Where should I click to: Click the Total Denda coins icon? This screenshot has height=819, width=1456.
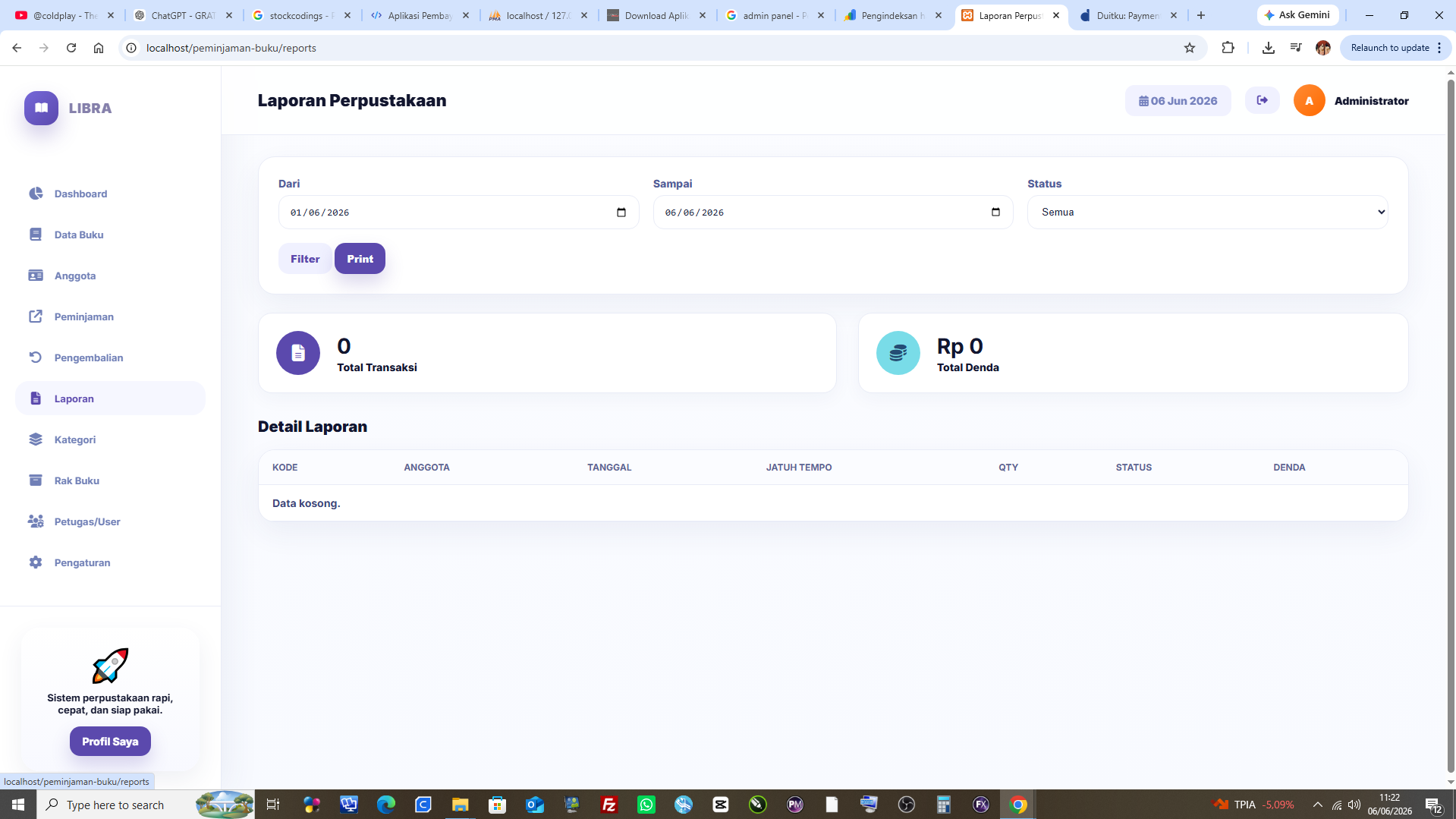click(898, 353)
